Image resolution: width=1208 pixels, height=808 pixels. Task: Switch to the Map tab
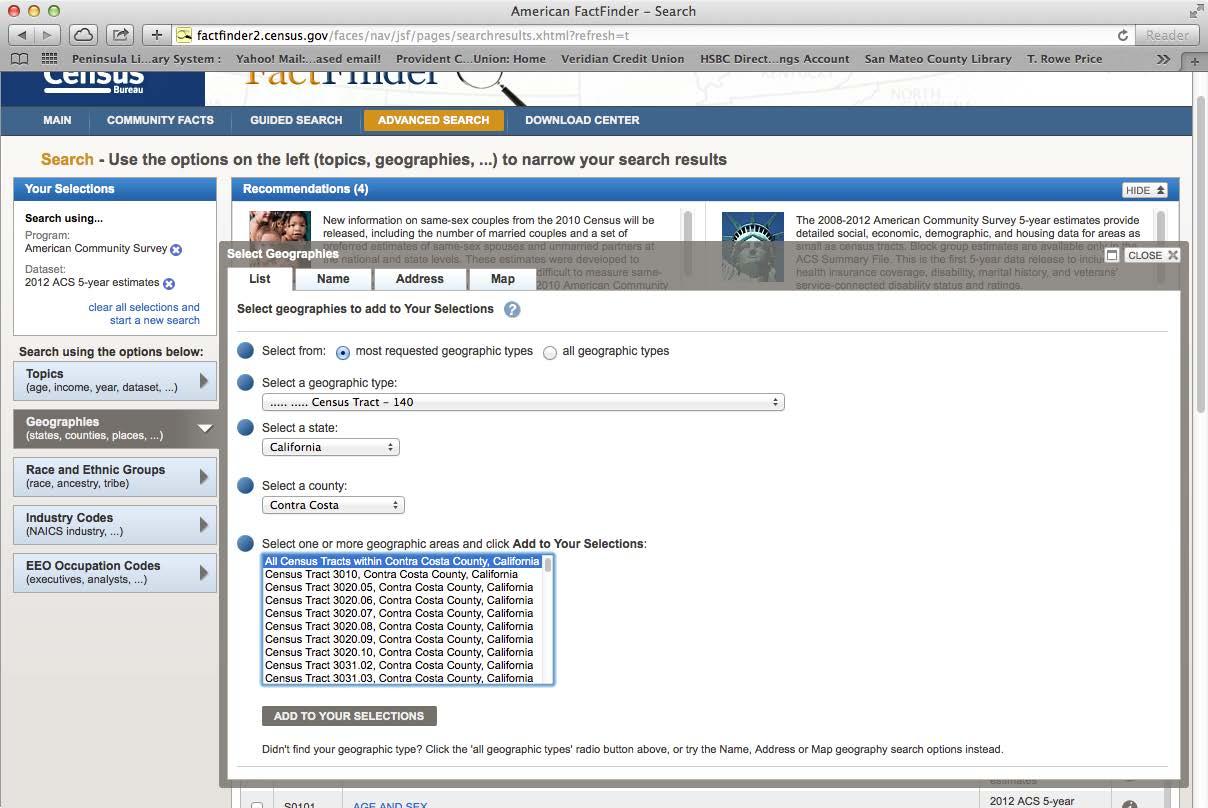point(503,279)
